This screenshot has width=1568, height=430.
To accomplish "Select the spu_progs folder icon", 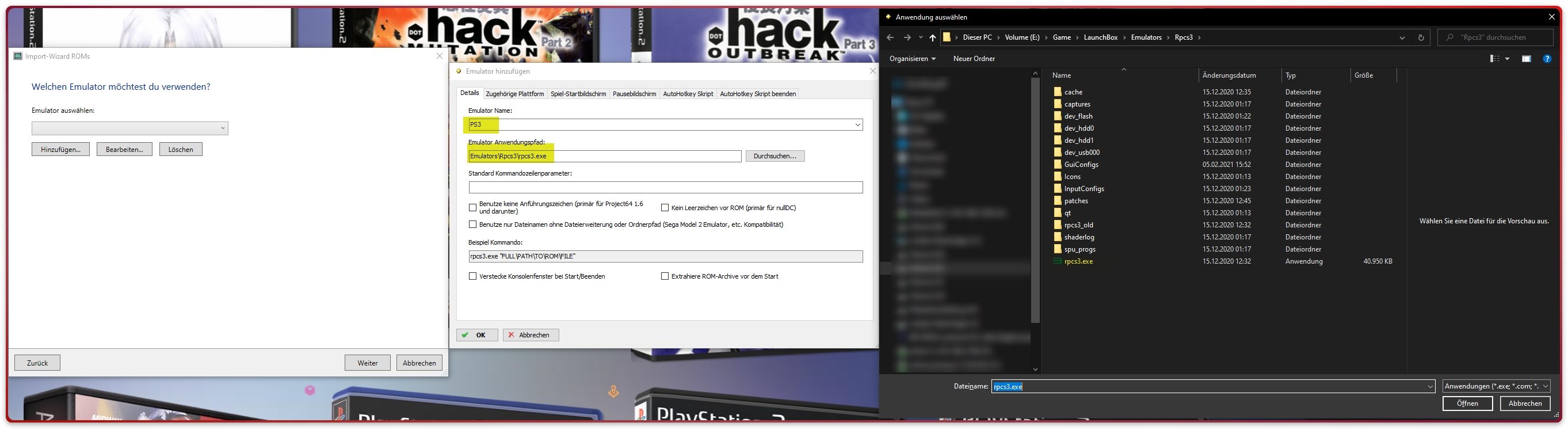I will pos(1058,249).
